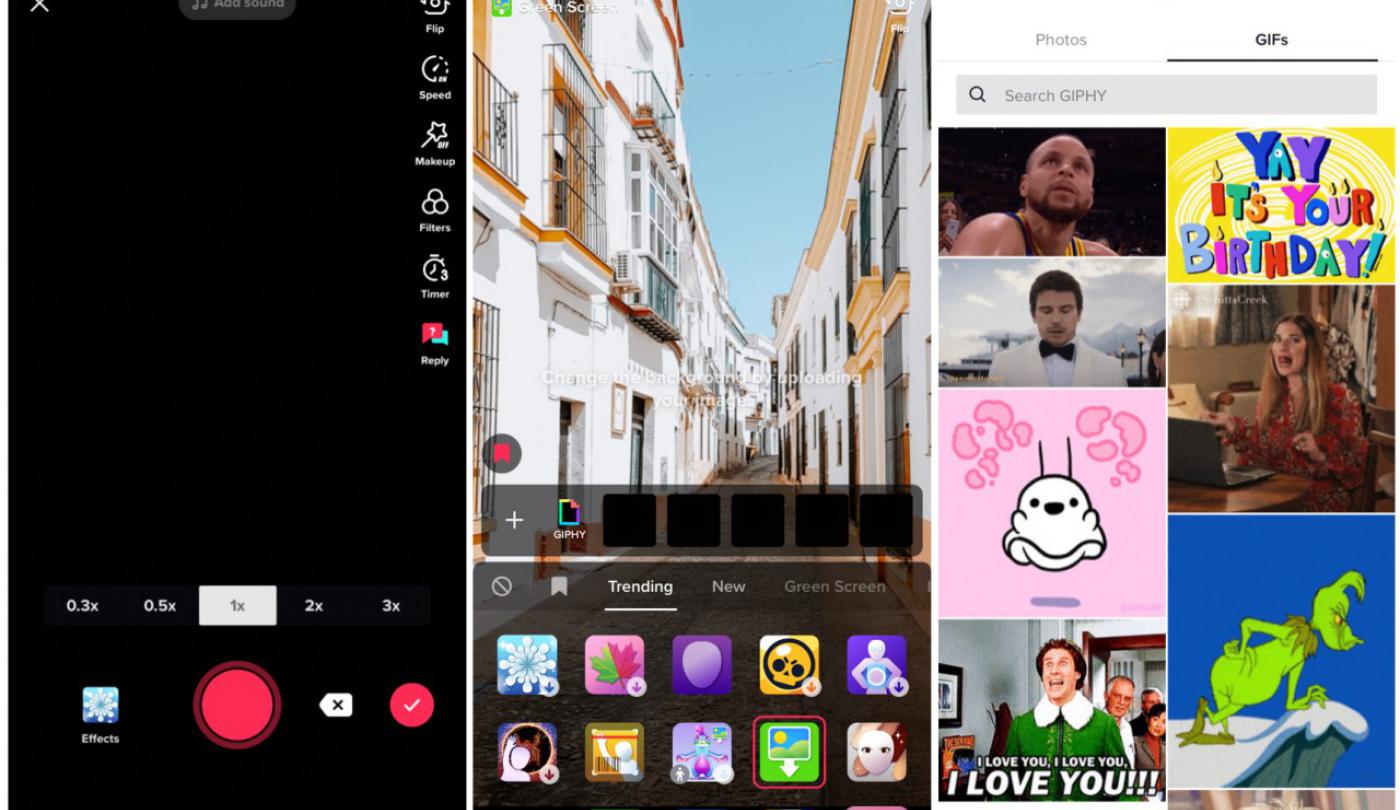Viewport: 1400px width, 810px height.
Task: Select the purple body figure effect
Action: coord(877,665)
